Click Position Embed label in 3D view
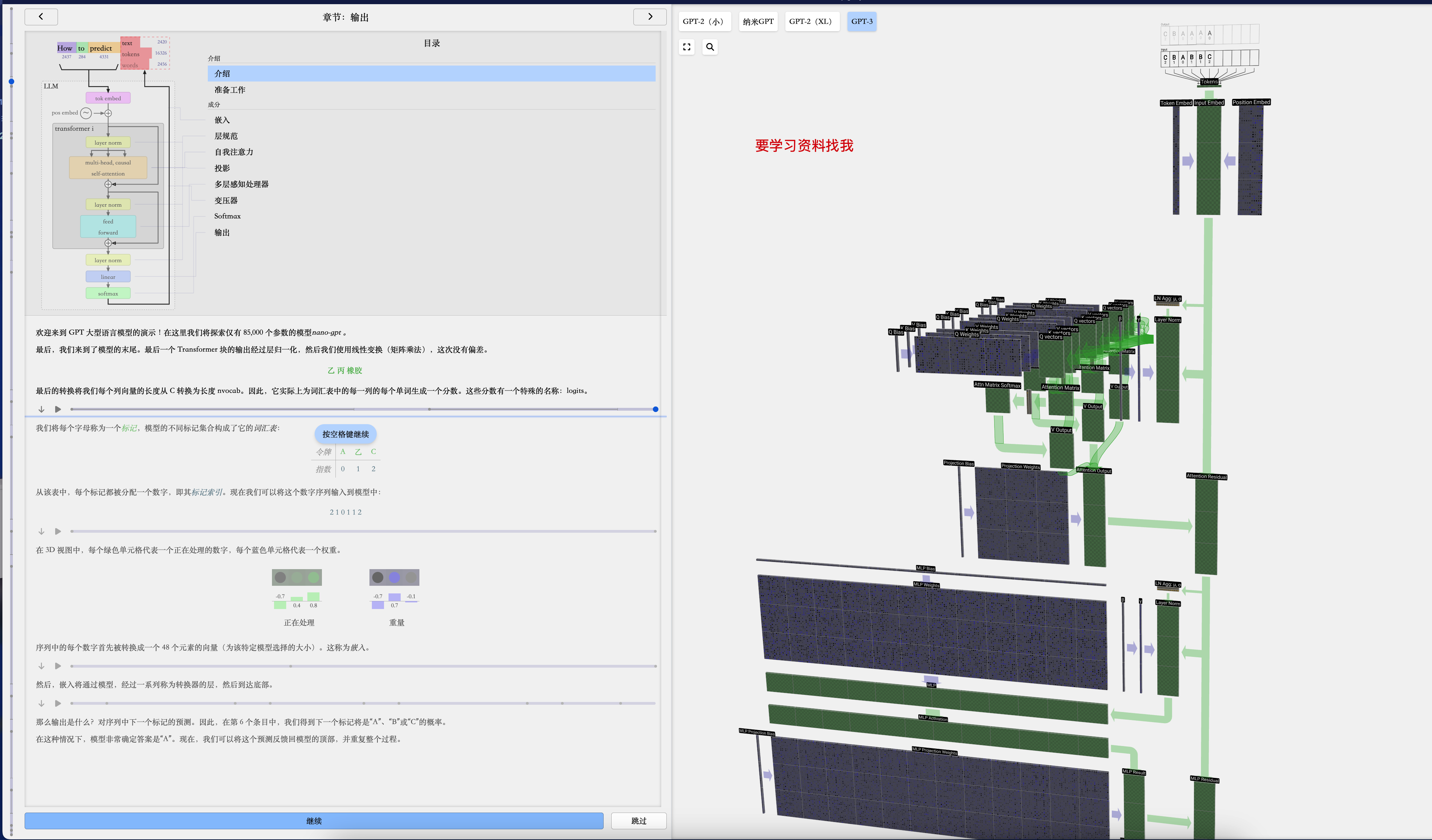Screen dimensions: 1432x840 (1251, 102)
